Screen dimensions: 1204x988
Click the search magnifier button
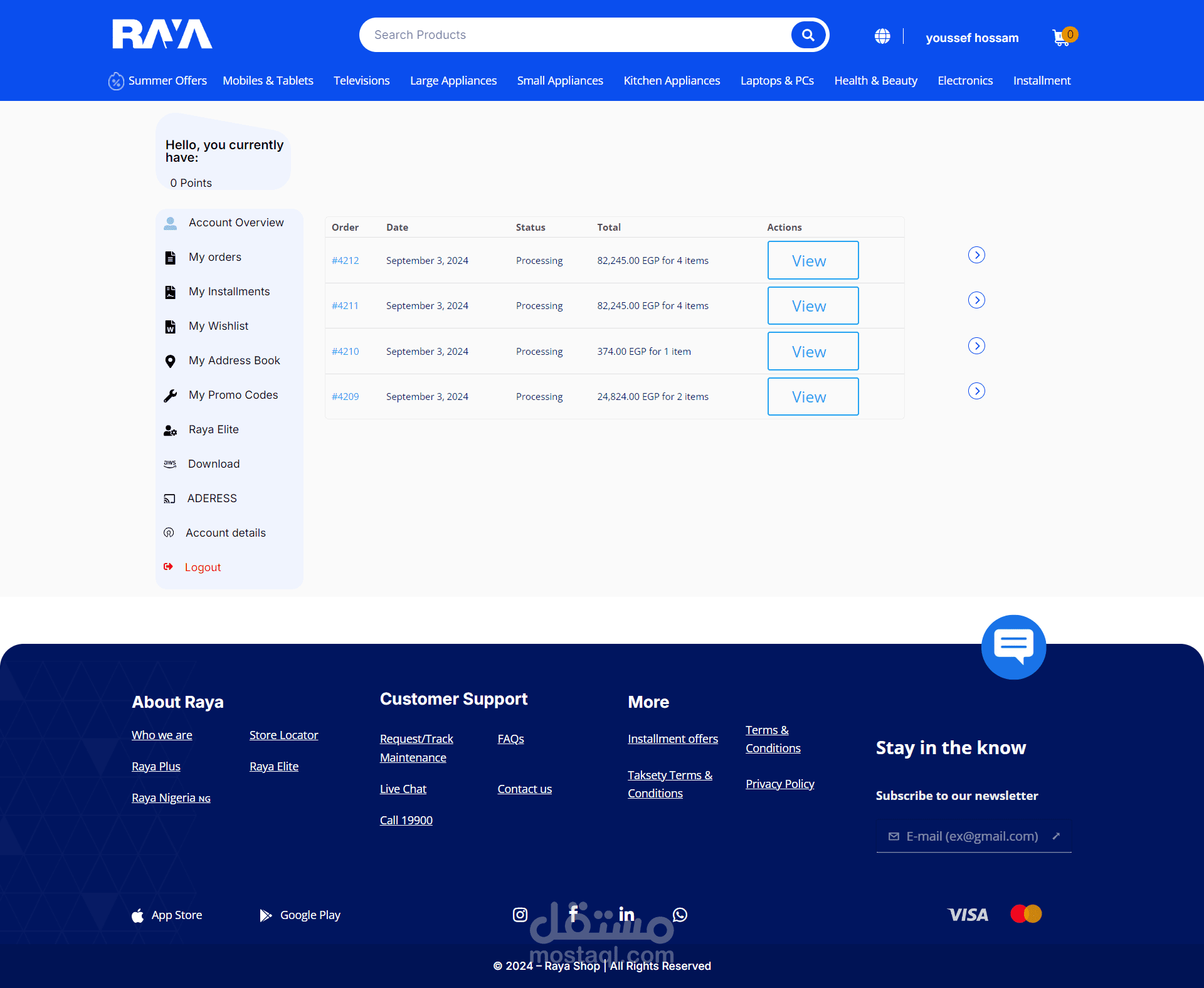[808, 35]
